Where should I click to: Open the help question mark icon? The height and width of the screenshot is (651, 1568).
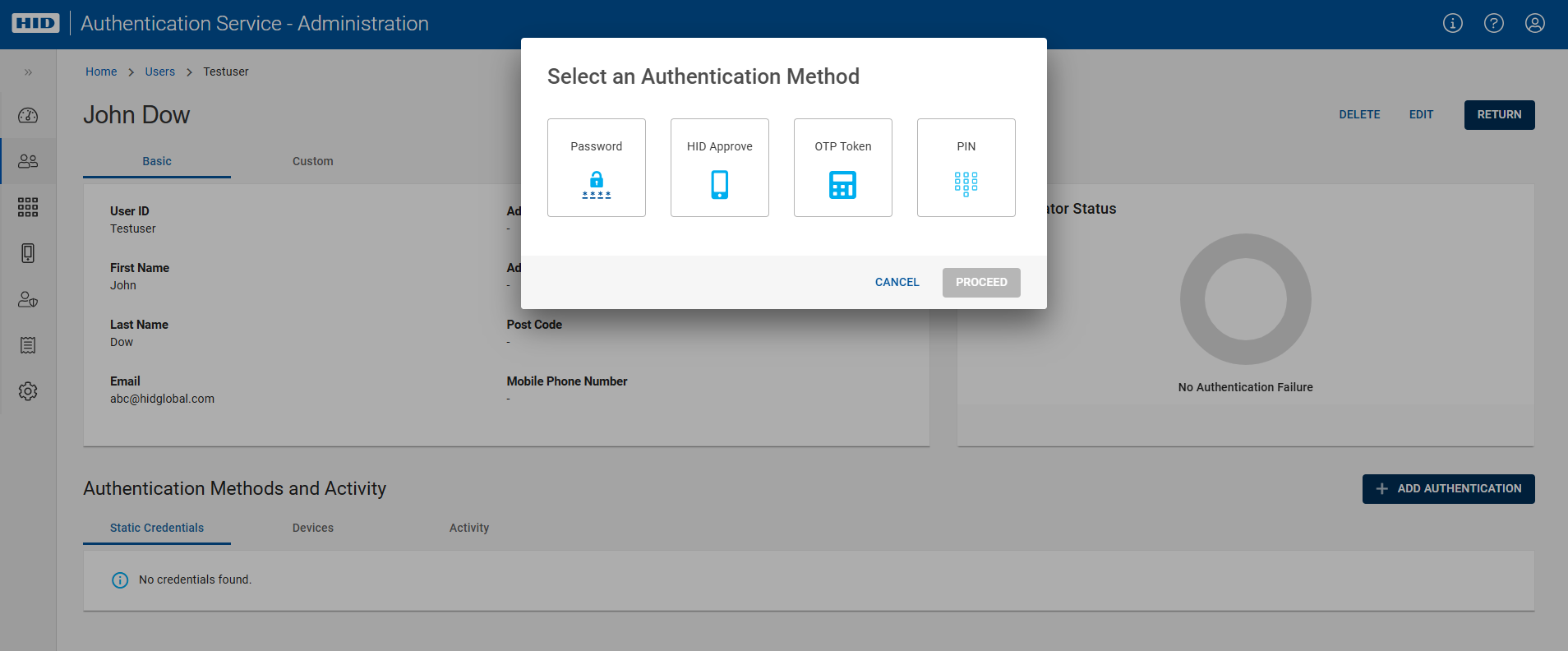(x=1493, y=23)
